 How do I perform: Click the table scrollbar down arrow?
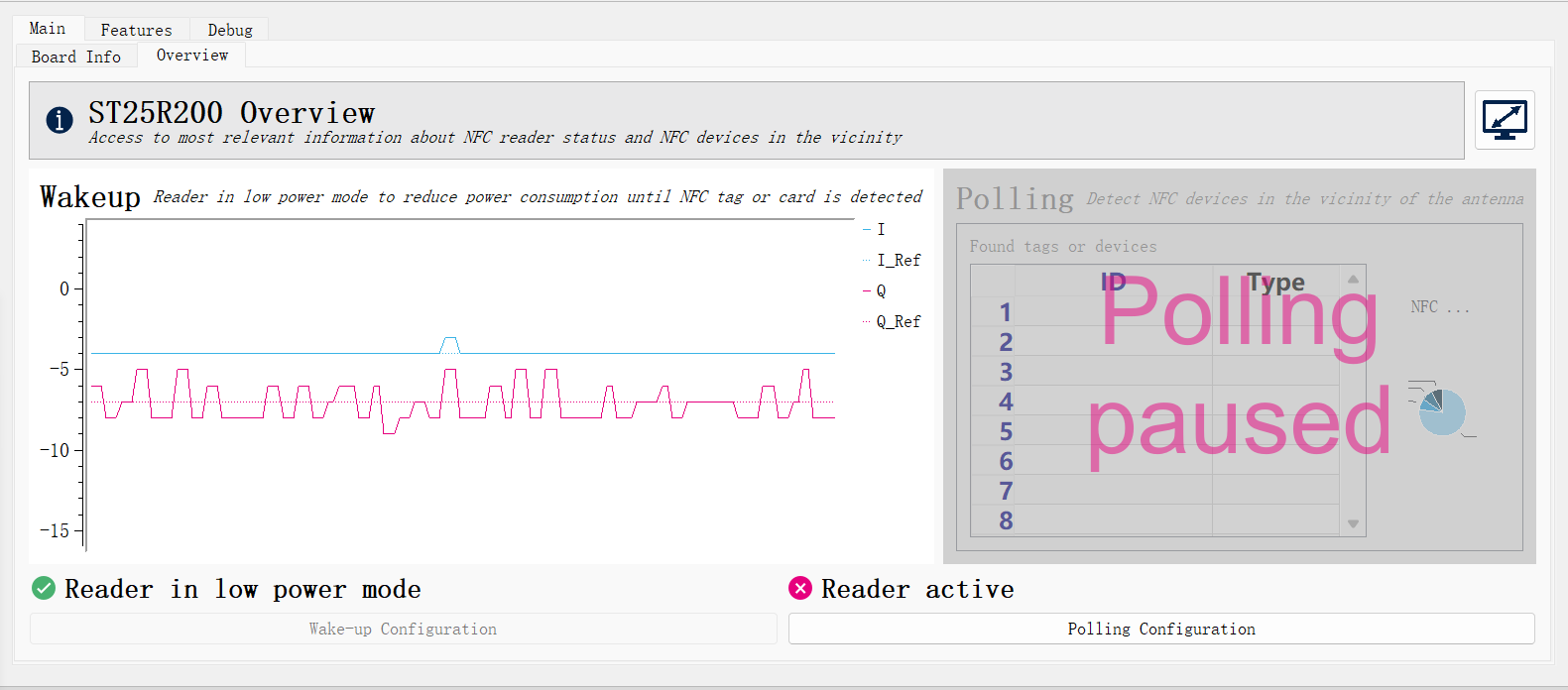(1353, 523)
